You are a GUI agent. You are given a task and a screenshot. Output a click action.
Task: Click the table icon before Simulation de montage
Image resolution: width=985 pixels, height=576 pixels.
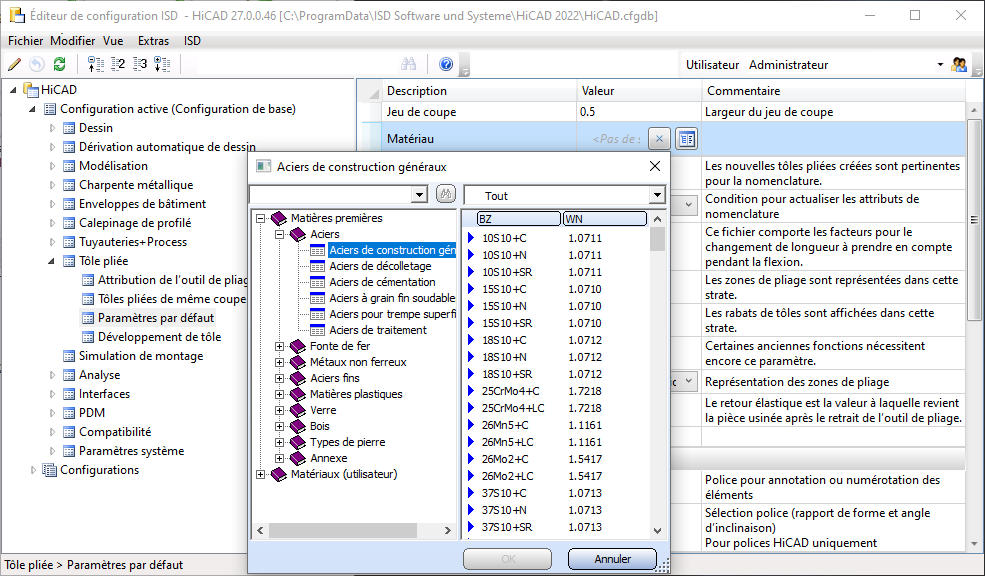(69, 356)
